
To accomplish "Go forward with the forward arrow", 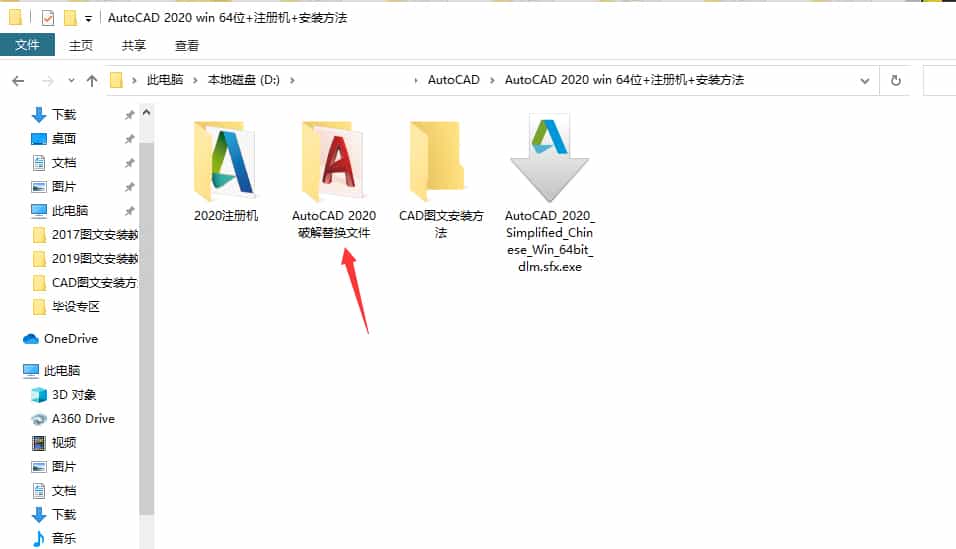I will 48,81.
